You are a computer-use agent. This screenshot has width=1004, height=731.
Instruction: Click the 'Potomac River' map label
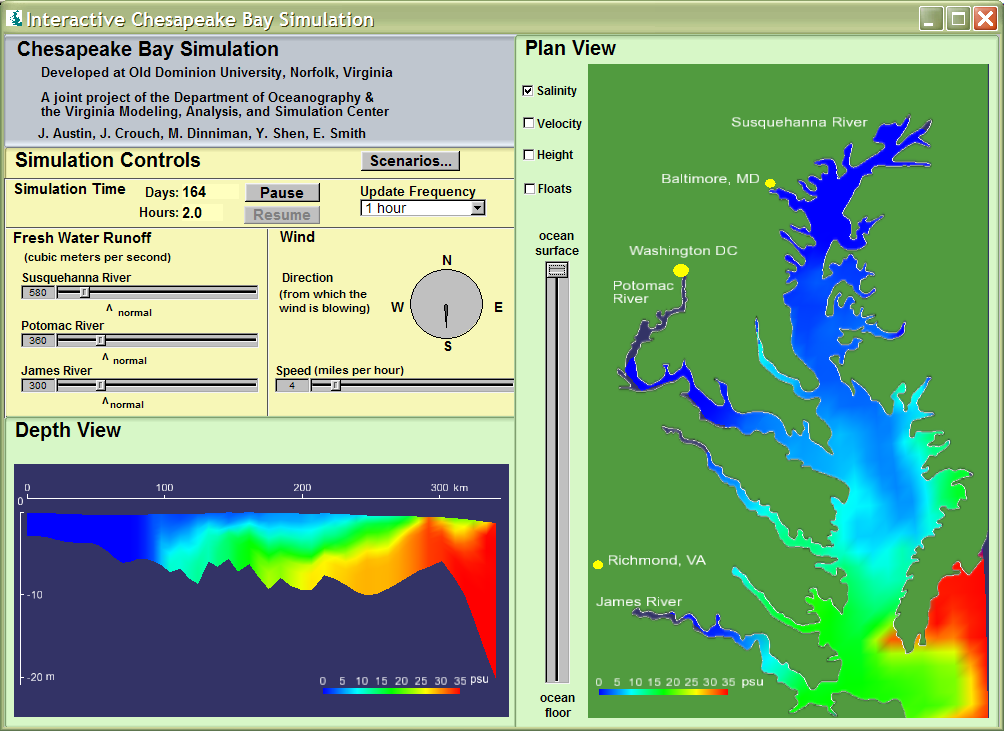coord(643,292)
